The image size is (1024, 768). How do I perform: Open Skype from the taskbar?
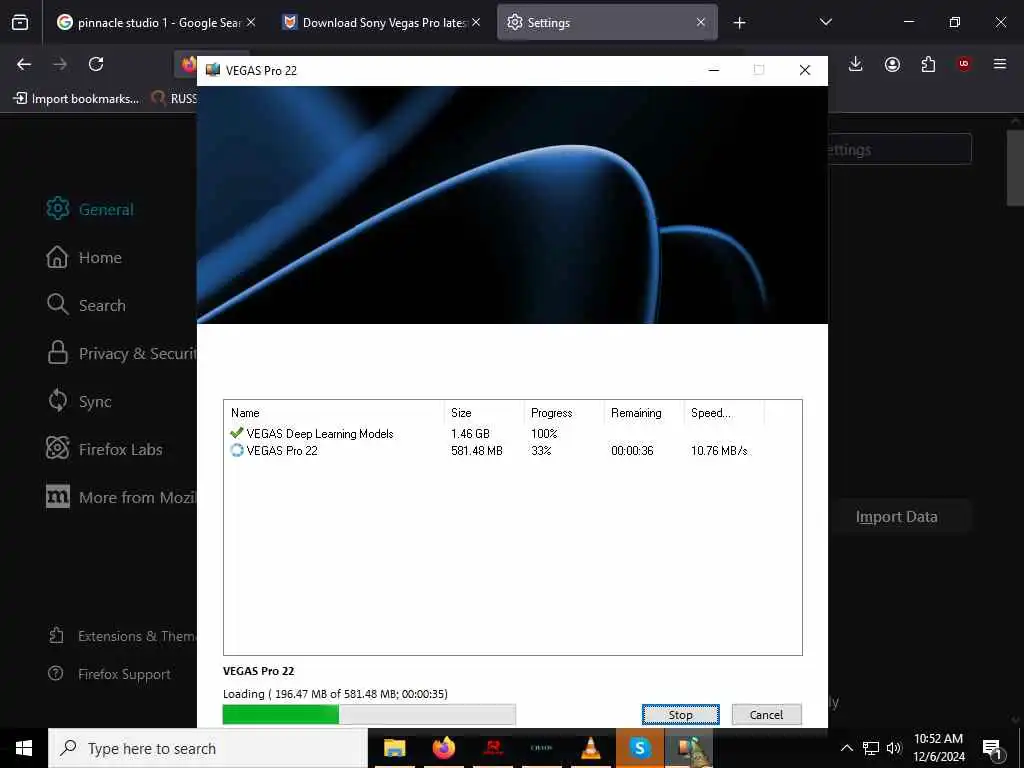[639, 748]
